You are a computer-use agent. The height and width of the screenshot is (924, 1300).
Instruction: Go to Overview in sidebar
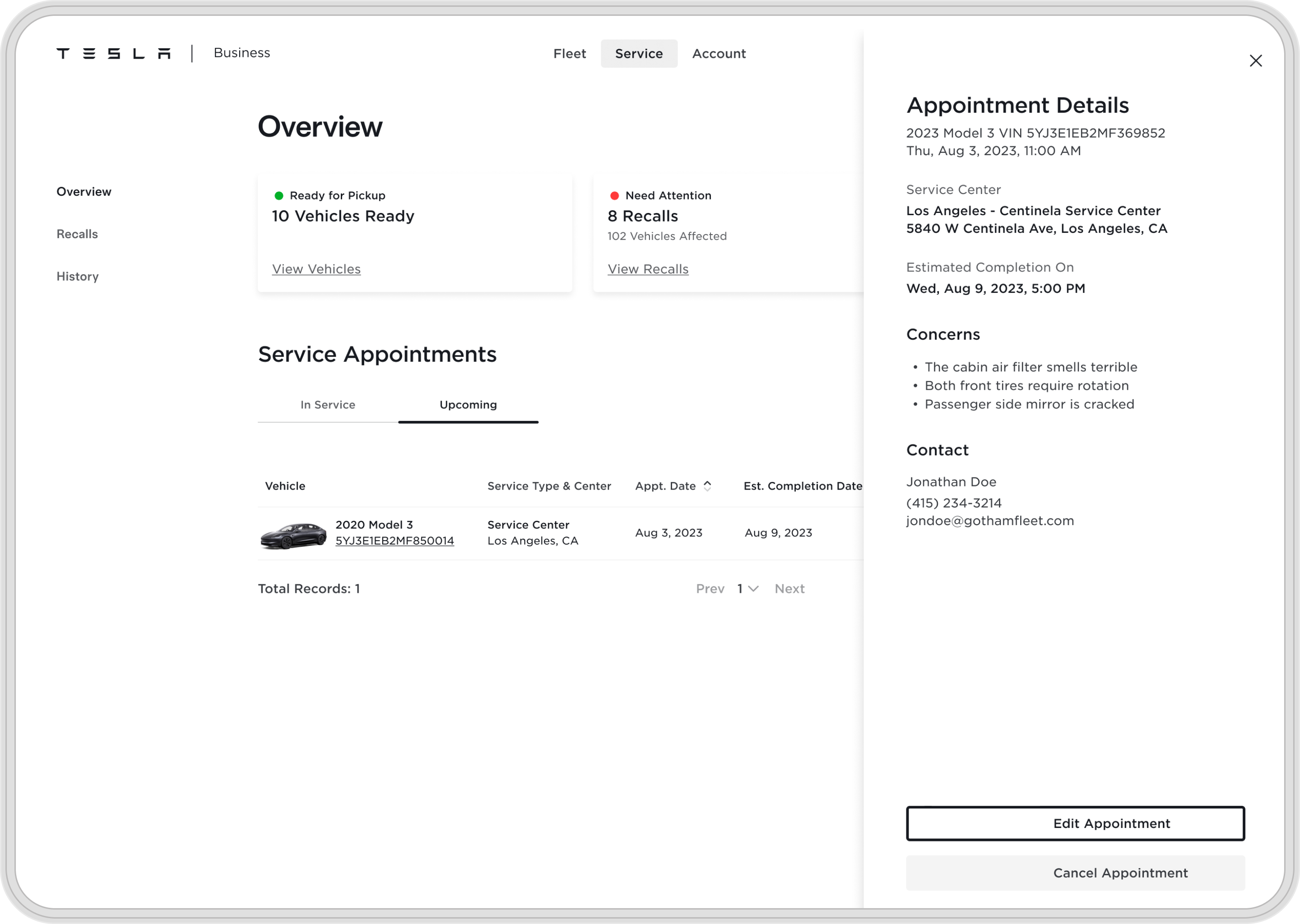pos(84,192)
